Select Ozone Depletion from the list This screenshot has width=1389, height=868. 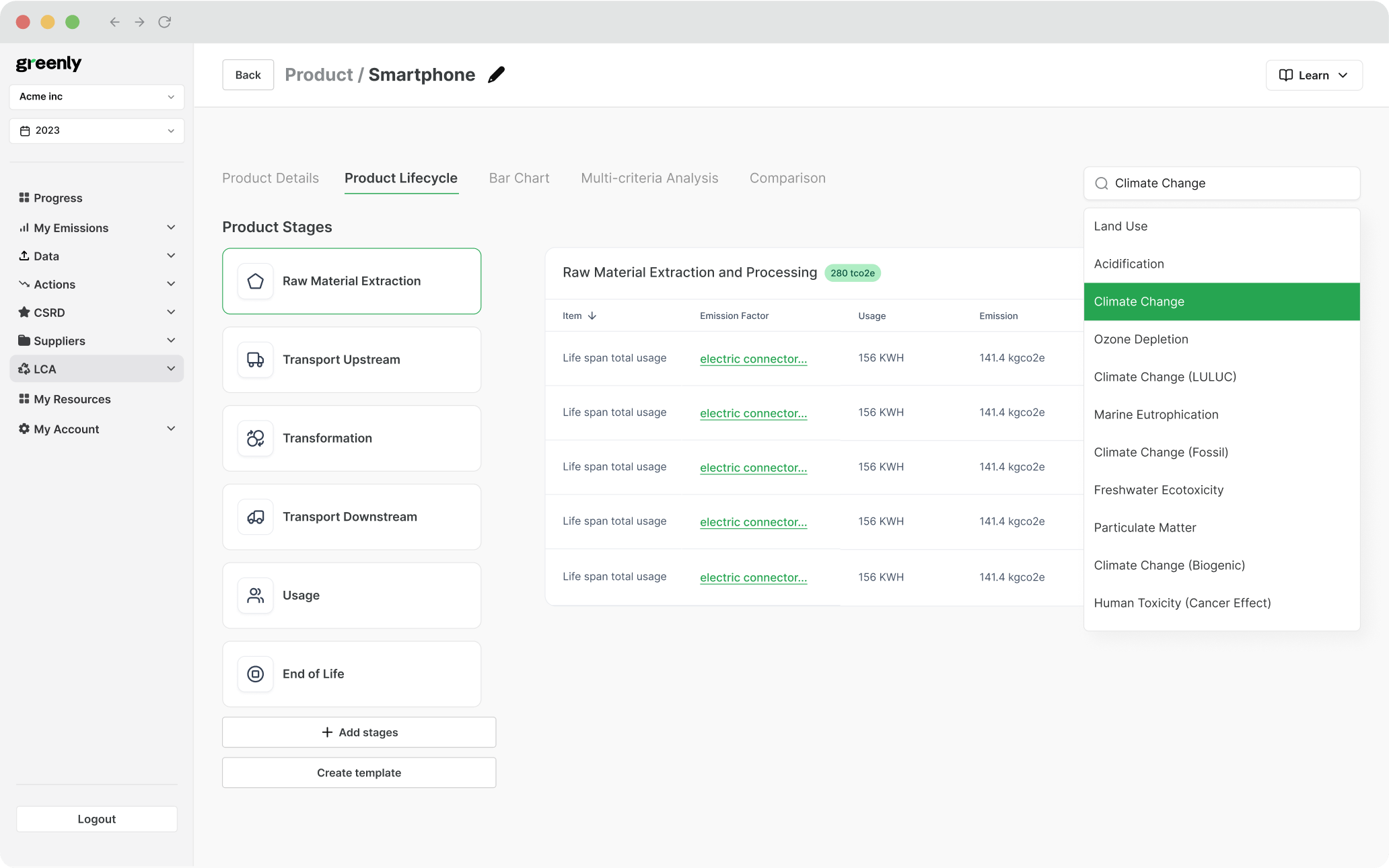[1141, 339]
